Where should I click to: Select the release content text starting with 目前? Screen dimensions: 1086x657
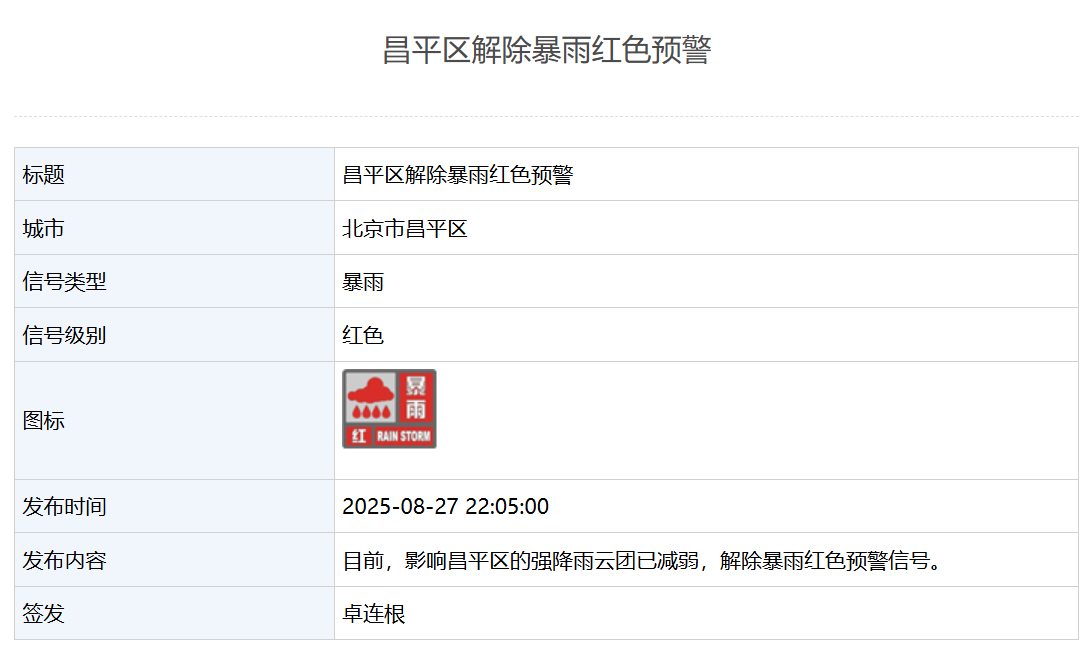[x=642, y=560]
